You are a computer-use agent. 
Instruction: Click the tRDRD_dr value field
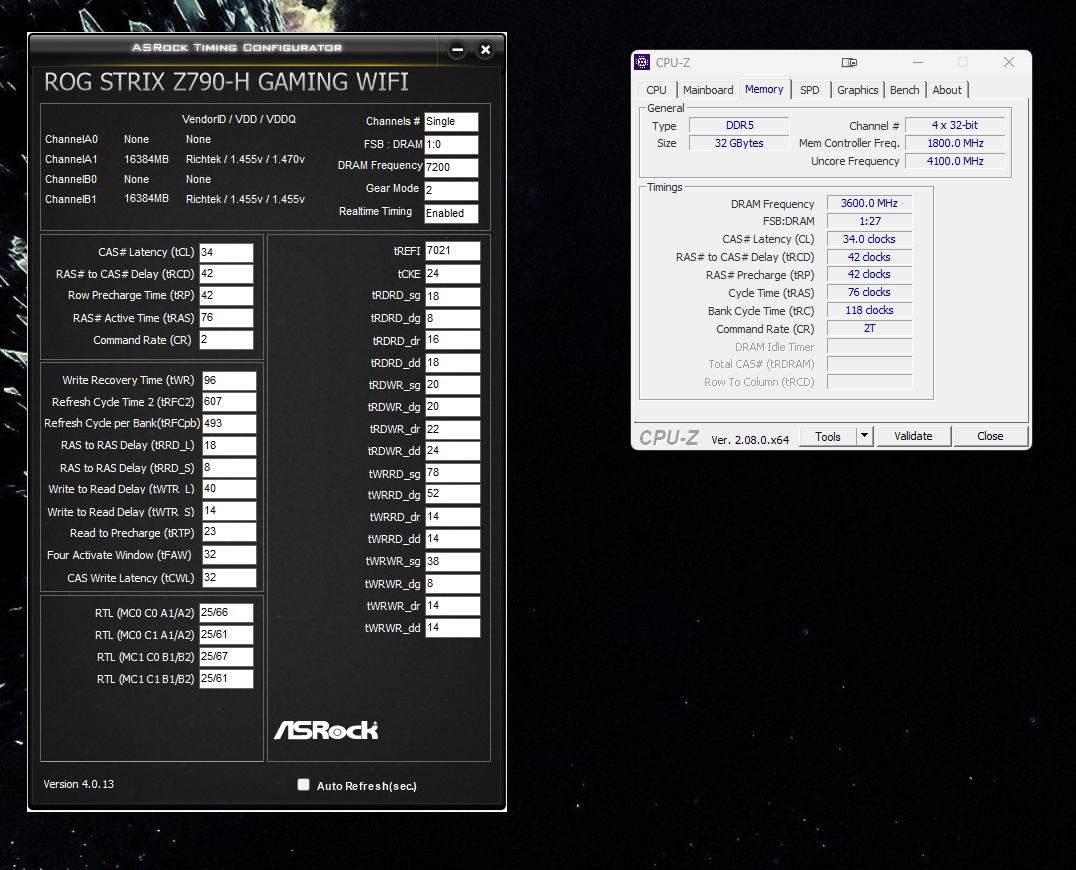coord(453,340)
